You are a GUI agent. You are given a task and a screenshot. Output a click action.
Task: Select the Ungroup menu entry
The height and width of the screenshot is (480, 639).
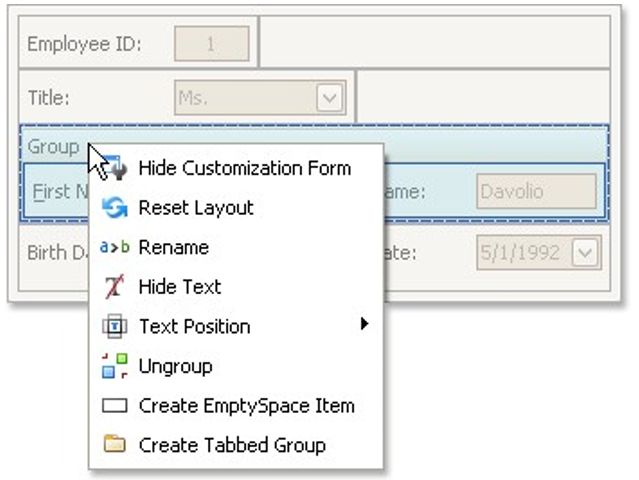point(175,366)
